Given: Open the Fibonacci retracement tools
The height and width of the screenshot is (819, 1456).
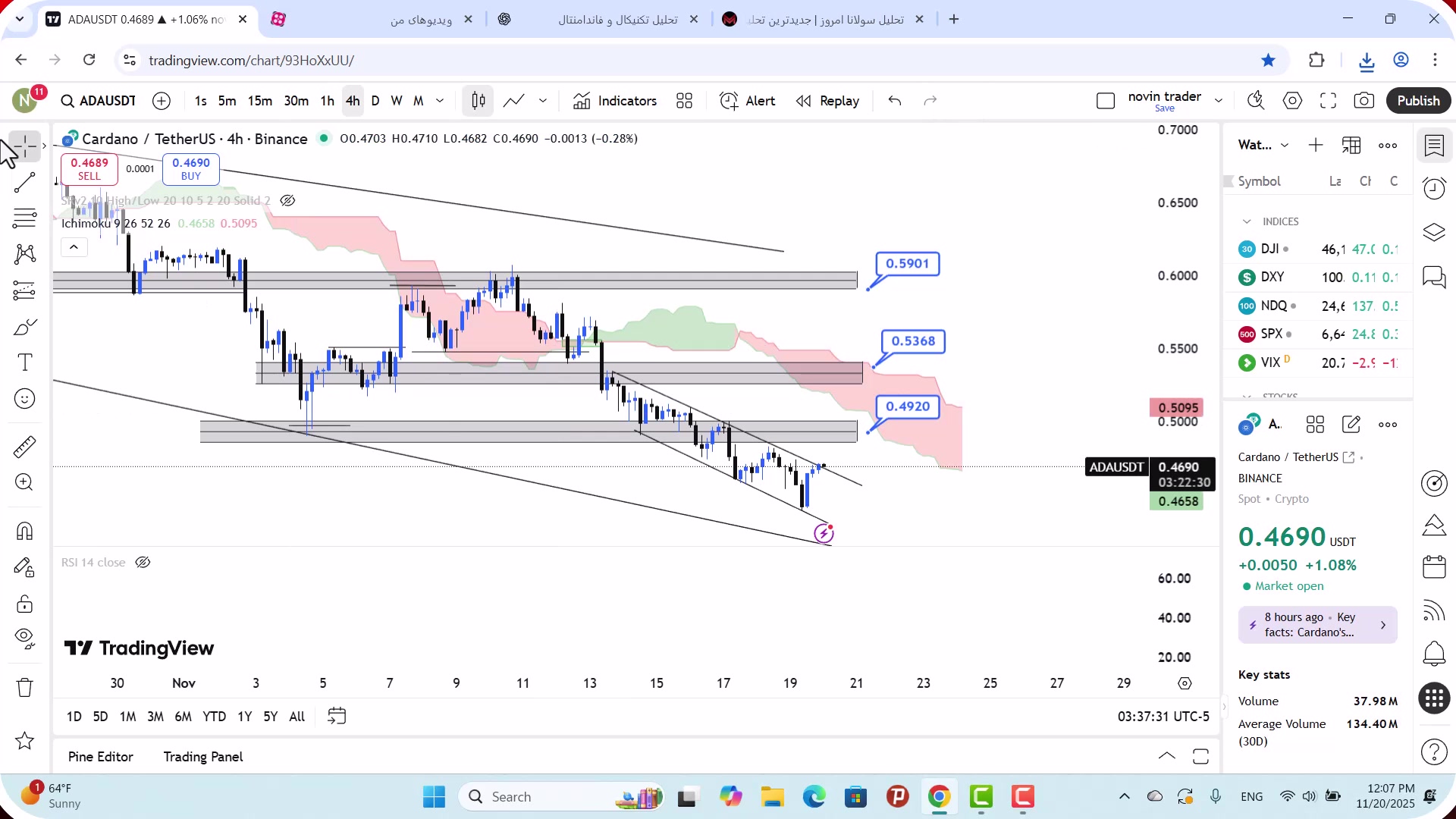Looking at the screenshot, I should [25, 218].
